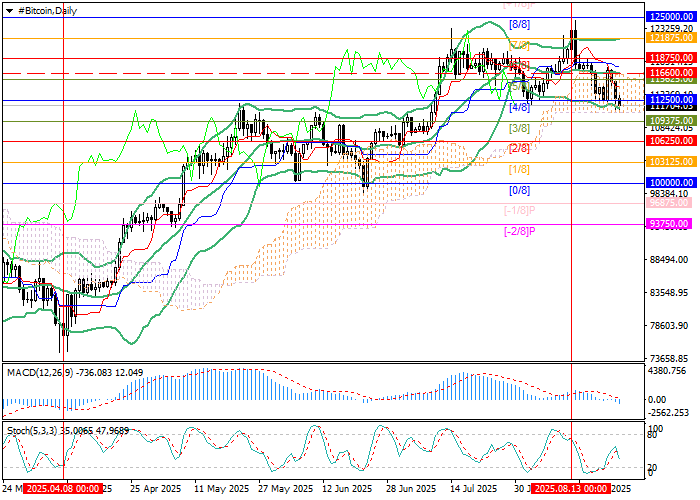Select the 100000.00 price level label
The image size is (700, 500).
click(671, 183)
